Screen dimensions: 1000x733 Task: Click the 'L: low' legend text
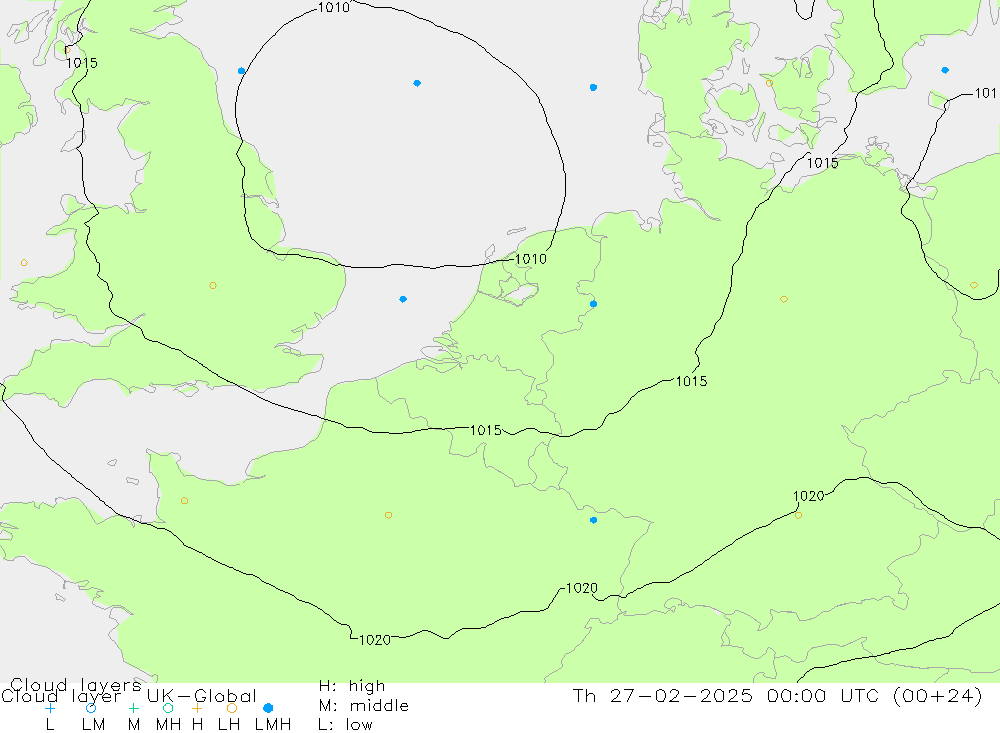pyautogui.click(x=345, y=725)
